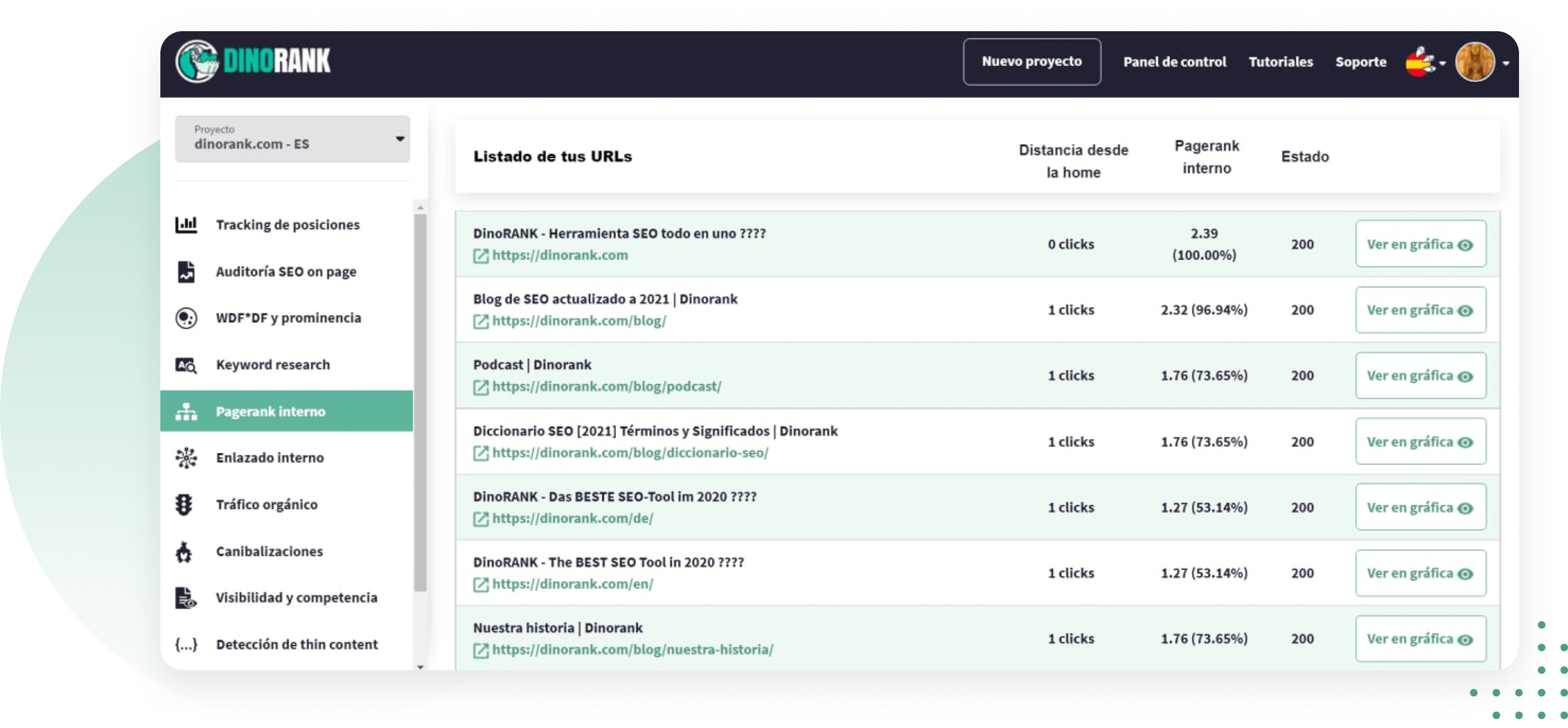Click the Distancia desde la home column header
This screenshot has width=1568, height=728.
pyautogui.click(x=1073, y=161)
